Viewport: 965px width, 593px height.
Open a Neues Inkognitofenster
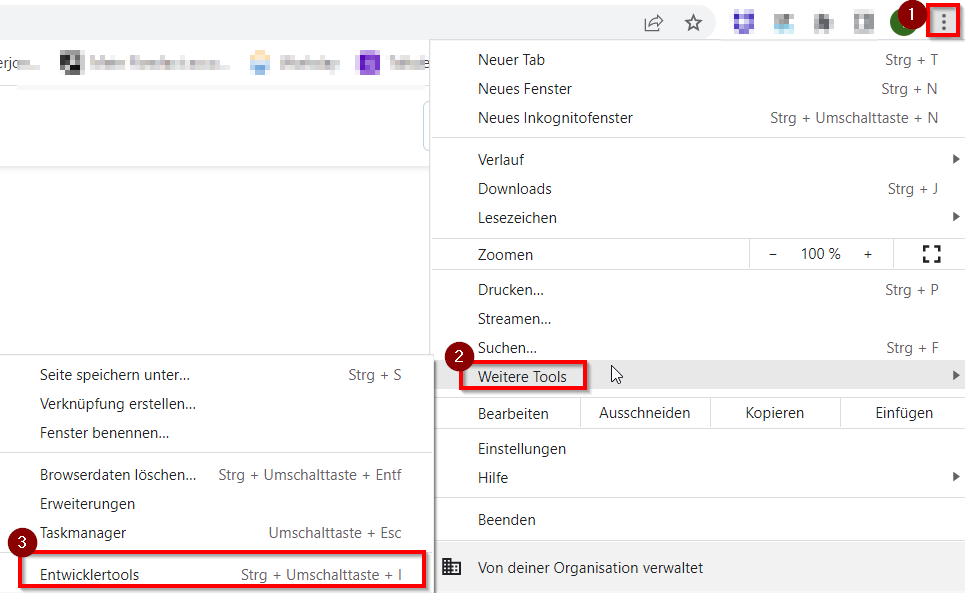555,118
